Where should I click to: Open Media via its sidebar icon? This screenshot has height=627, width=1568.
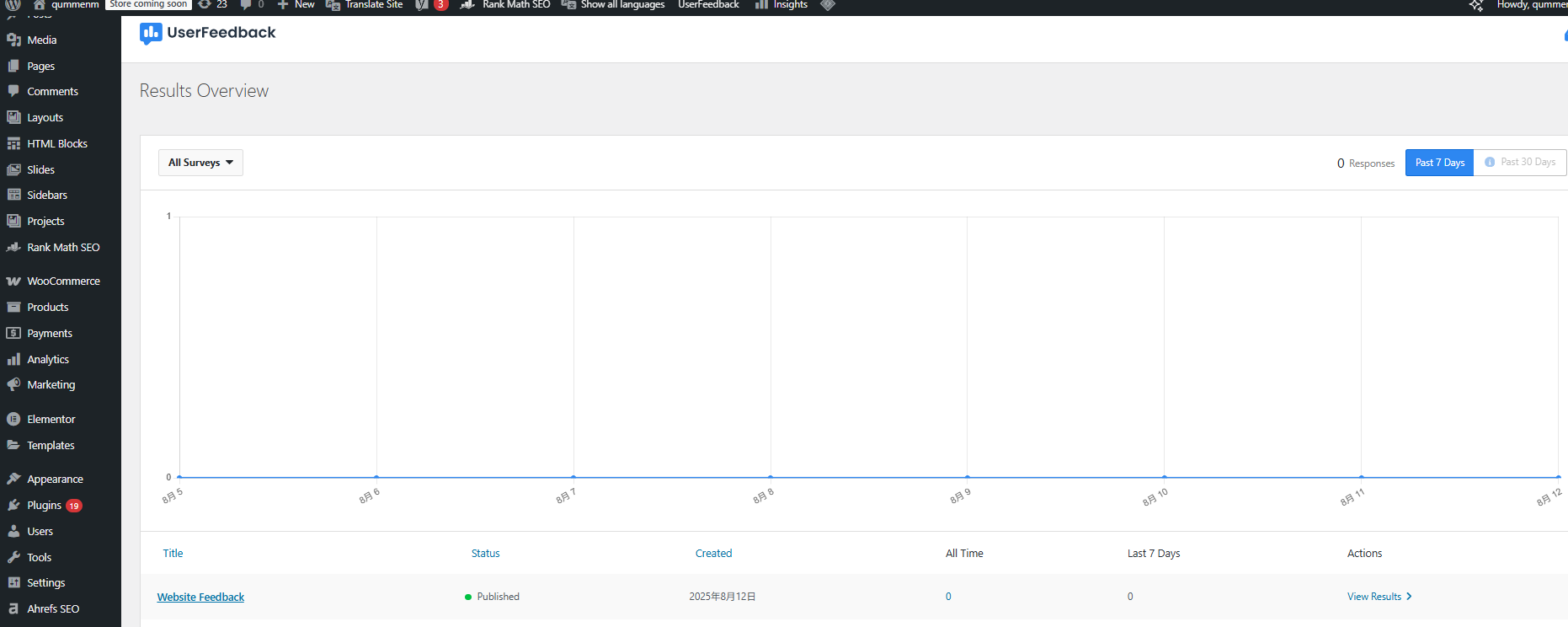[x=13, y=40]
